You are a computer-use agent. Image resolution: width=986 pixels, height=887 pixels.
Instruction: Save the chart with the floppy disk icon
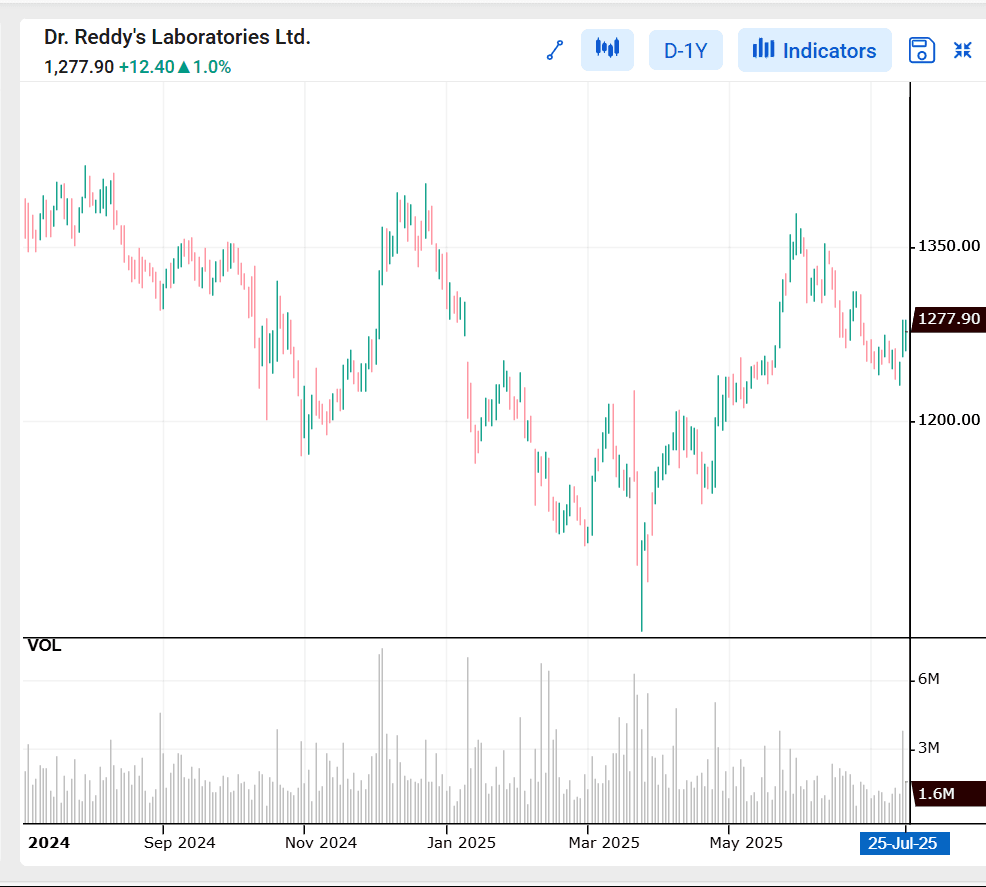point(921,50)
